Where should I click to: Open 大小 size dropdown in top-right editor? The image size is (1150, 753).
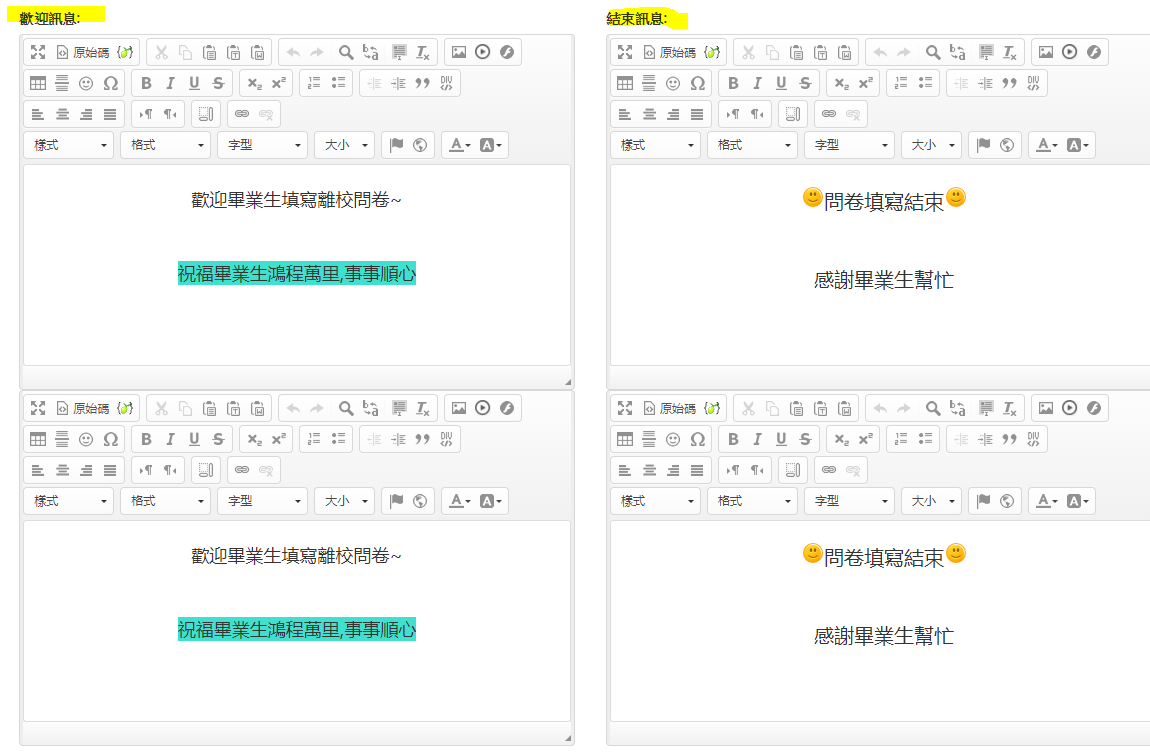(x=931, y=145)
